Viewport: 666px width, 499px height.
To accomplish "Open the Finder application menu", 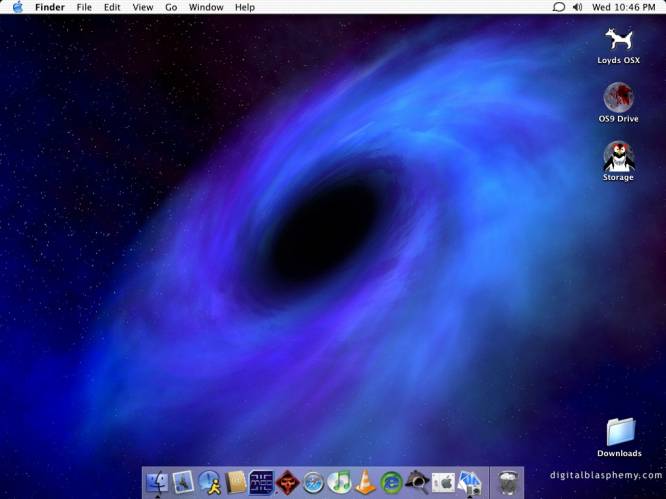I will point(50,7).
